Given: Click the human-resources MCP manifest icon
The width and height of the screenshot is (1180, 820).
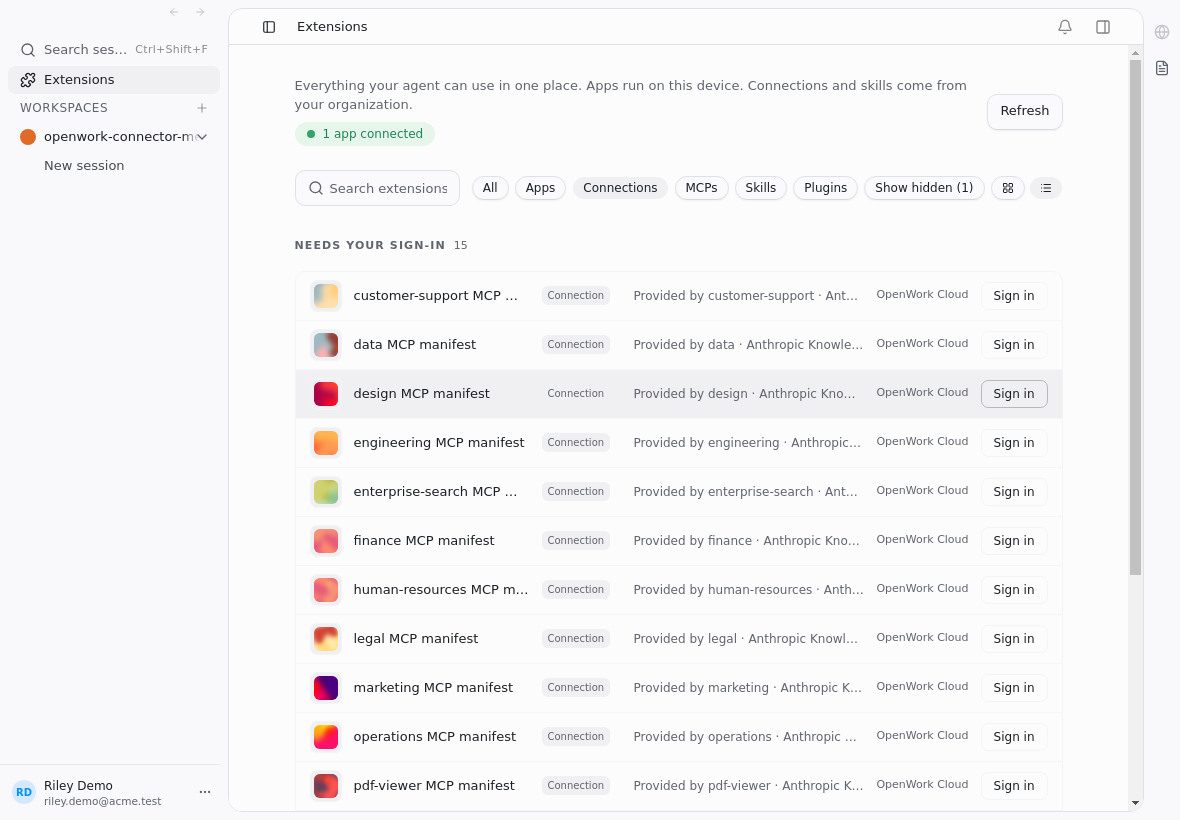Looking at the screenshot, I should (x=326, y=589).
